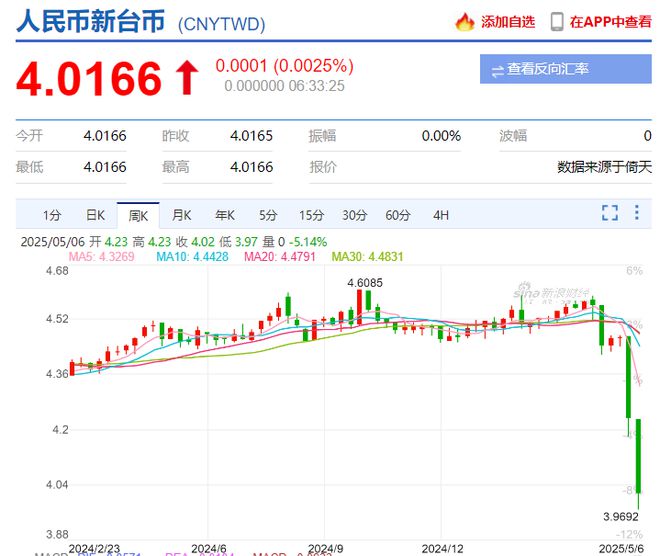Switch to the 日K chart tab
Image resolution: width=660 pixels, height=556 pixels.
click(95, 215)
